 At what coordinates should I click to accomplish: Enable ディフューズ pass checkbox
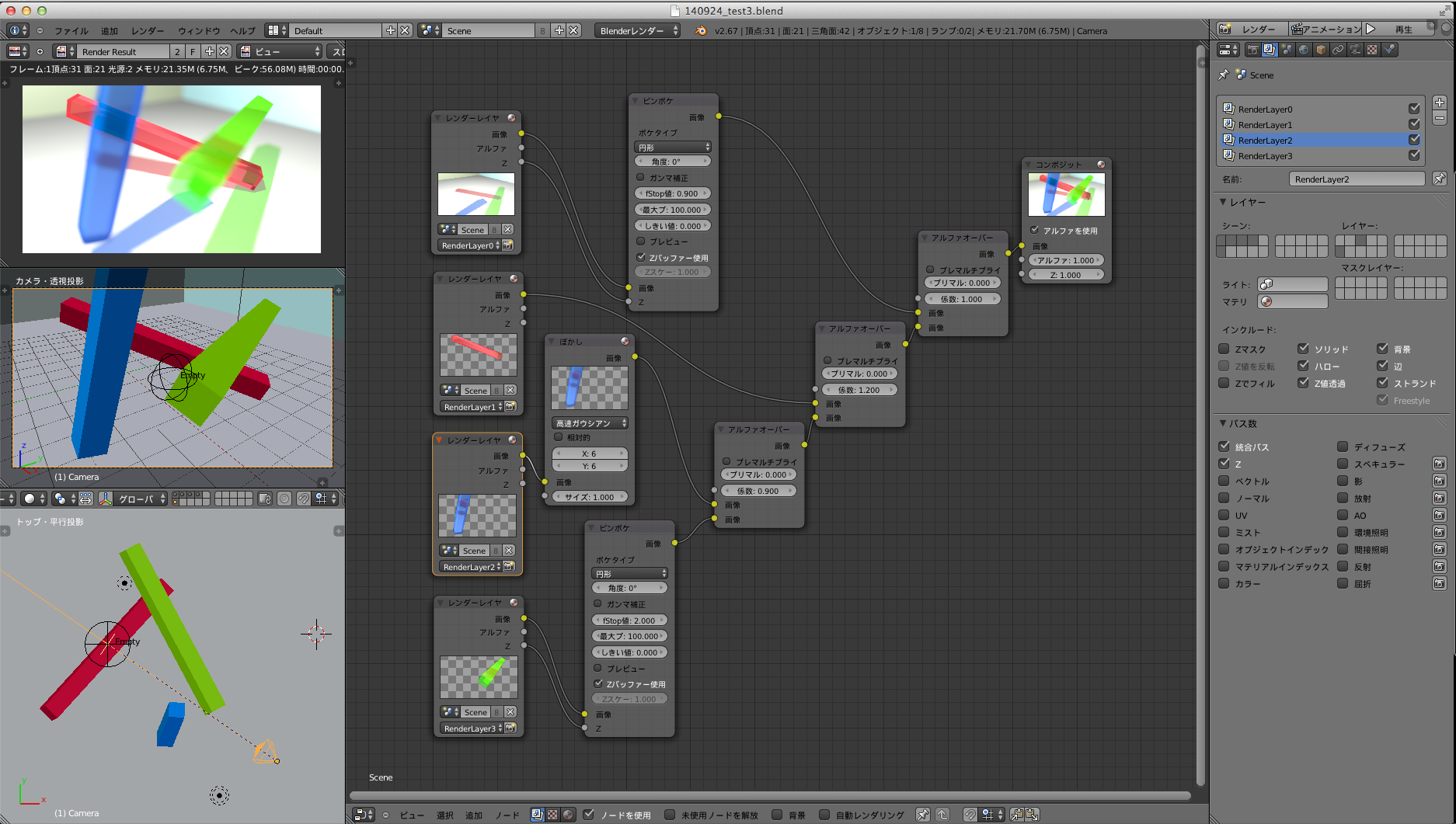(1343, 447)
